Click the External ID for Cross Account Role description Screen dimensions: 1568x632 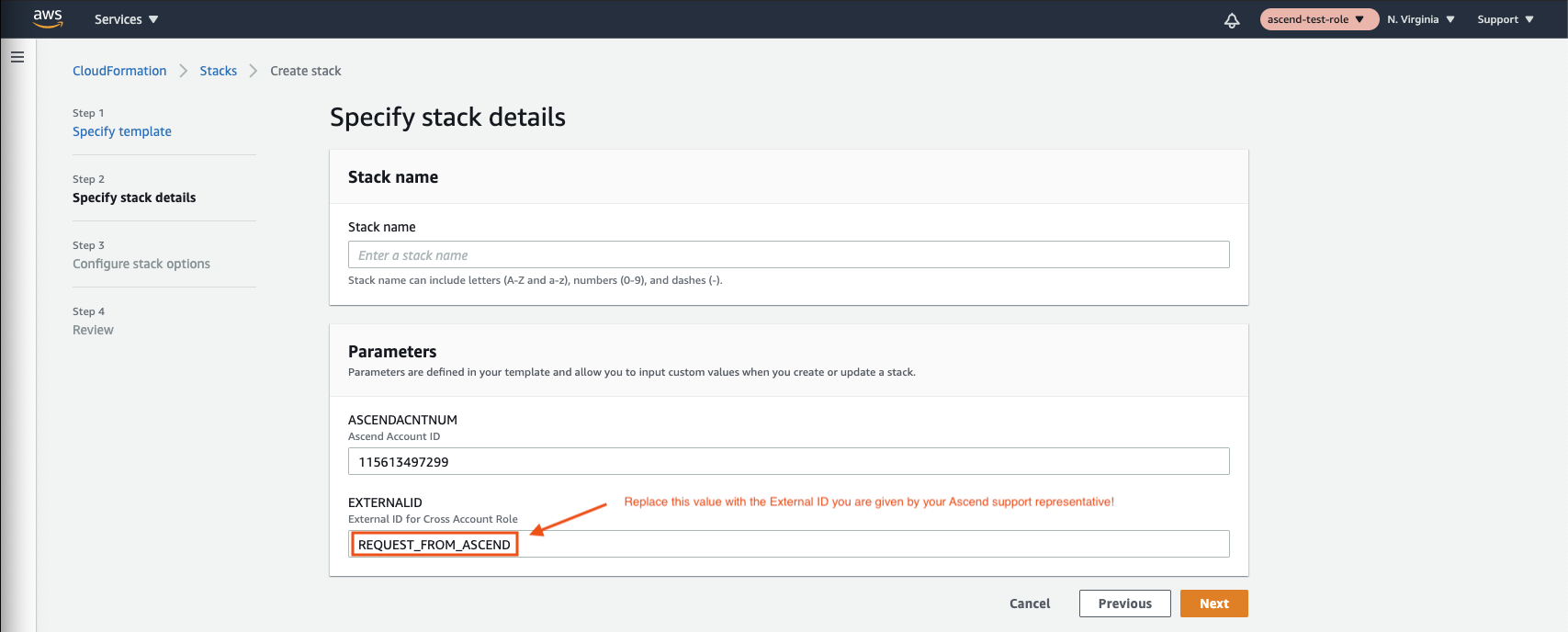pyautogui.click(x=433, y=519)
